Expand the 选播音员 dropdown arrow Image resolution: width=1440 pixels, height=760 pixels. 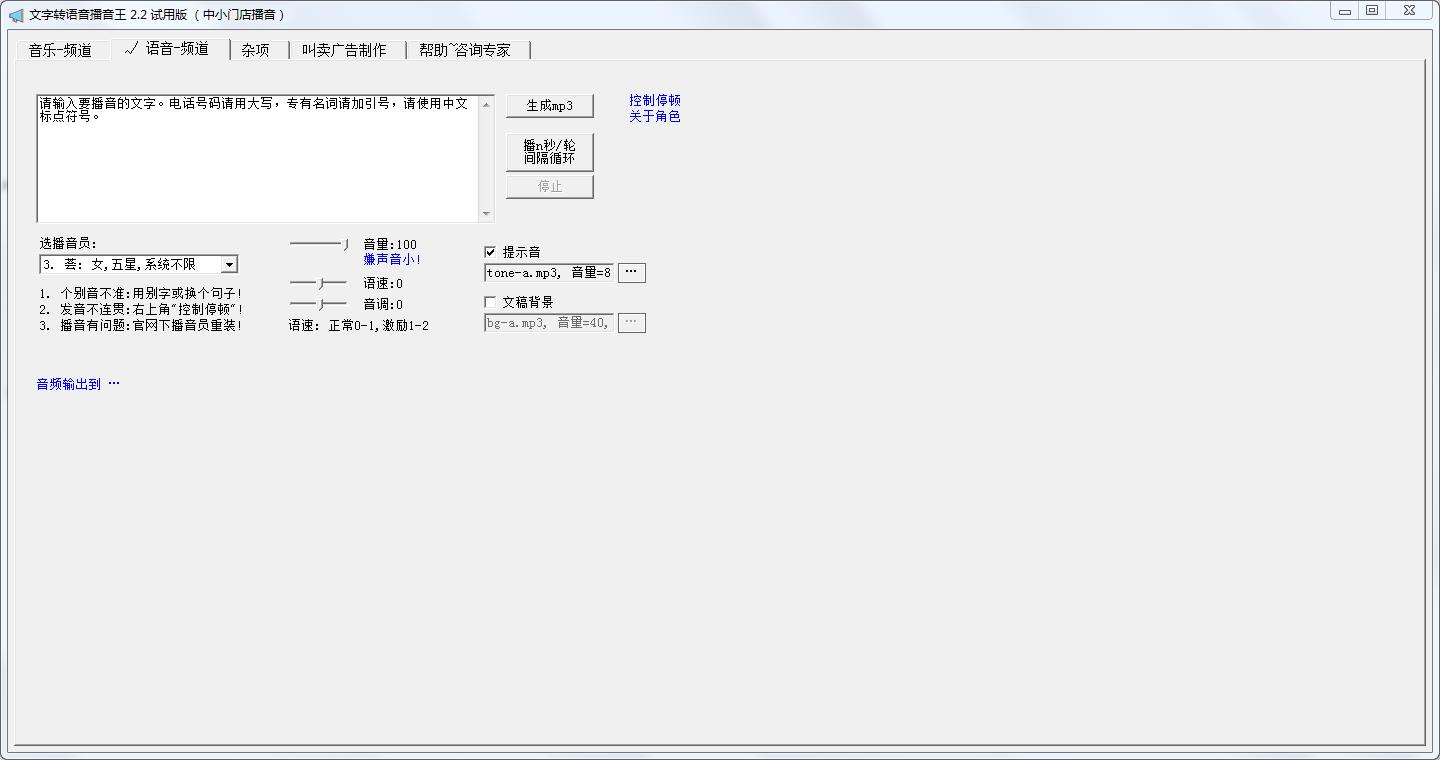pos(229,264)
